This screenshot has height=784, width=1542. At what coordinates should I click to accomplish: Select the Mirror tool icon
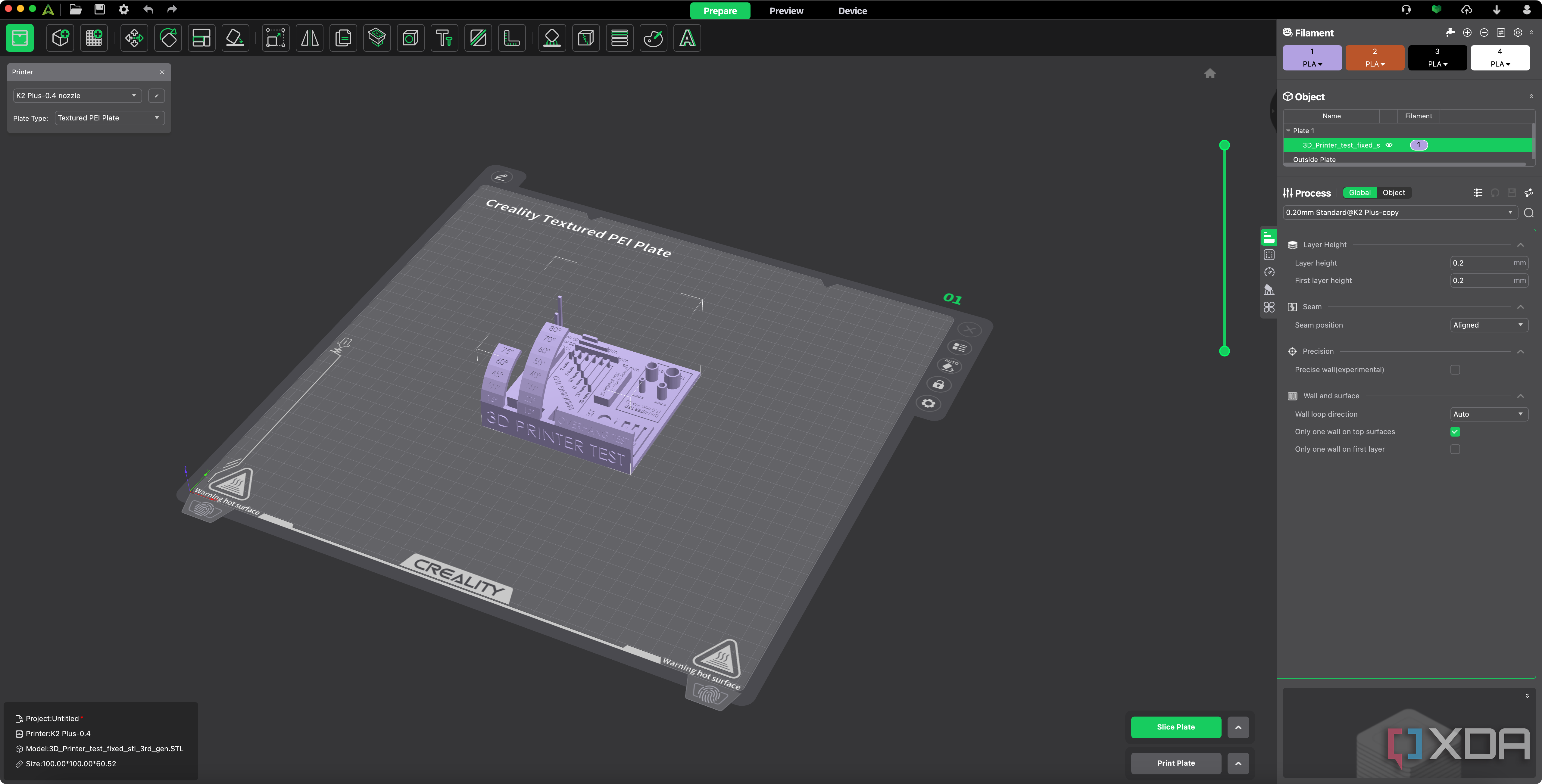click(x=310, y=38)
